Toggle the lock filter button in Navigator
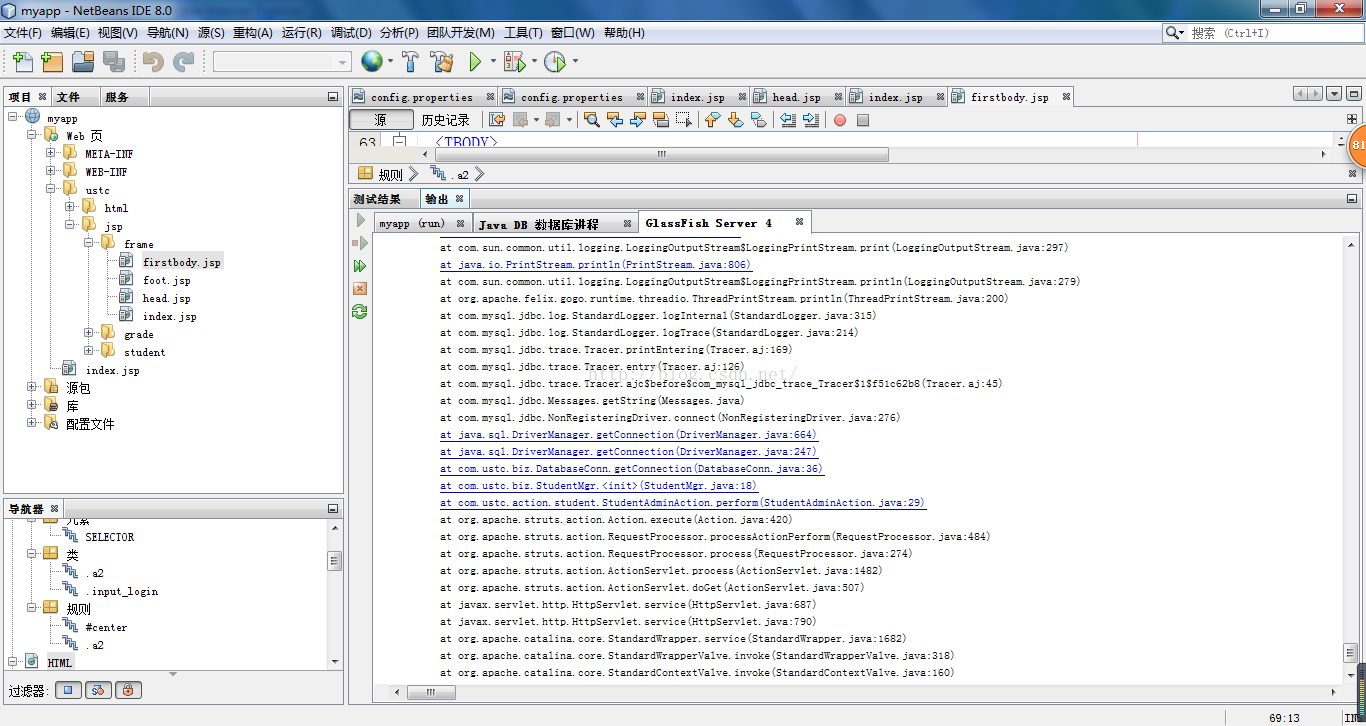Screen dimensions: 1366x726 [128, 690]
